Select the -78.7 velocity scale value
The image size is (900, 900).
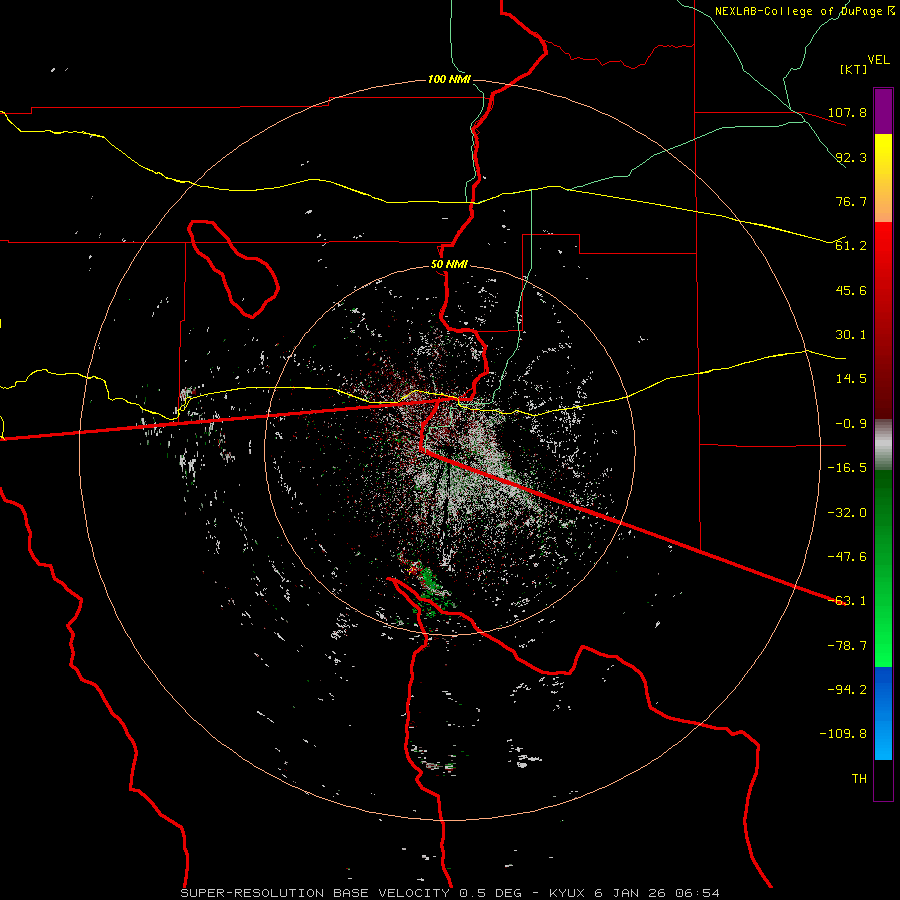(x=847, y=646)
